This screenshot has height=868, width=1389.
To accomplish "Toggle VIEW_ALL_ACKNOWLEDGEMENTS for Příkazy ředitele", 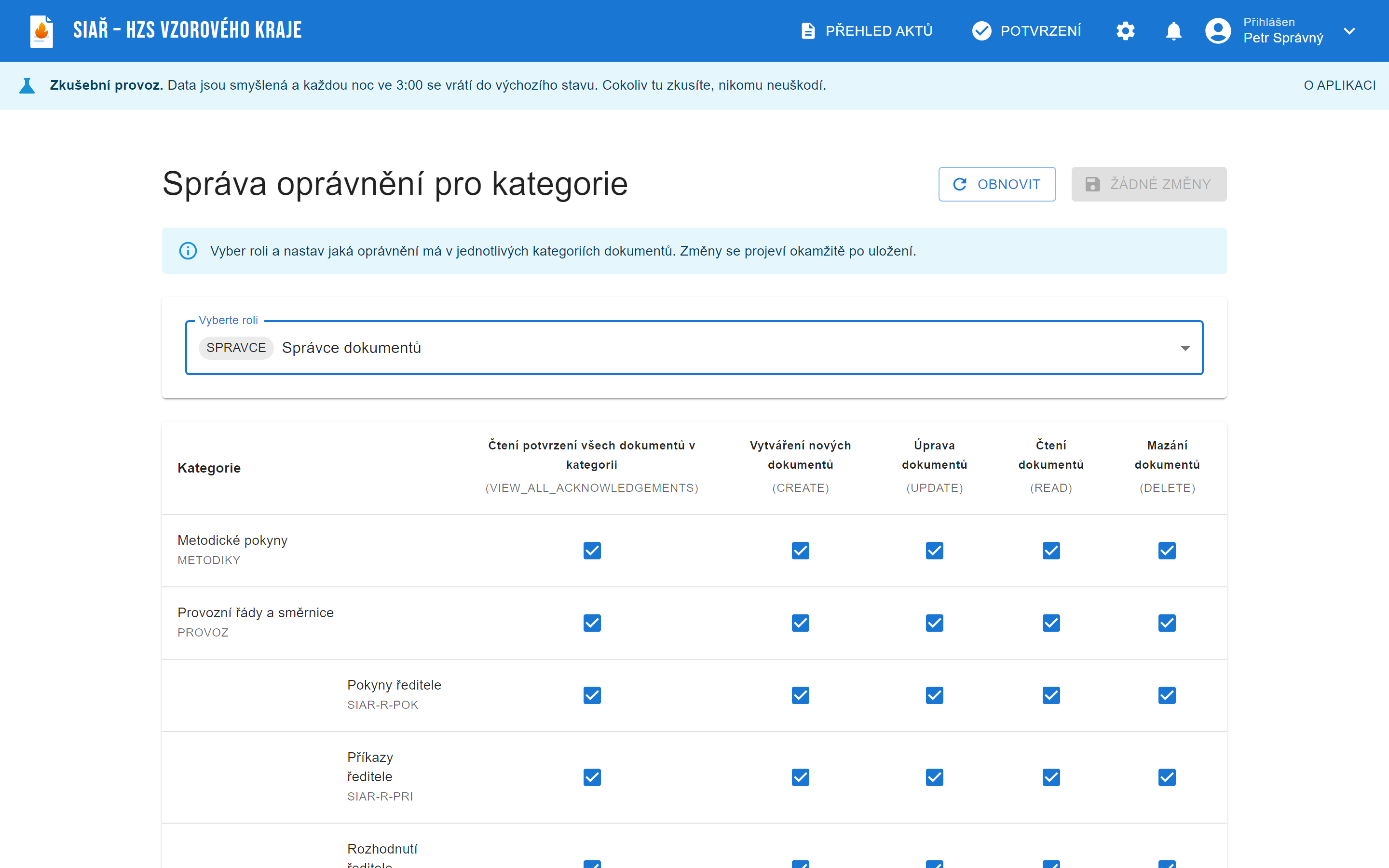I will coord(592,777).
